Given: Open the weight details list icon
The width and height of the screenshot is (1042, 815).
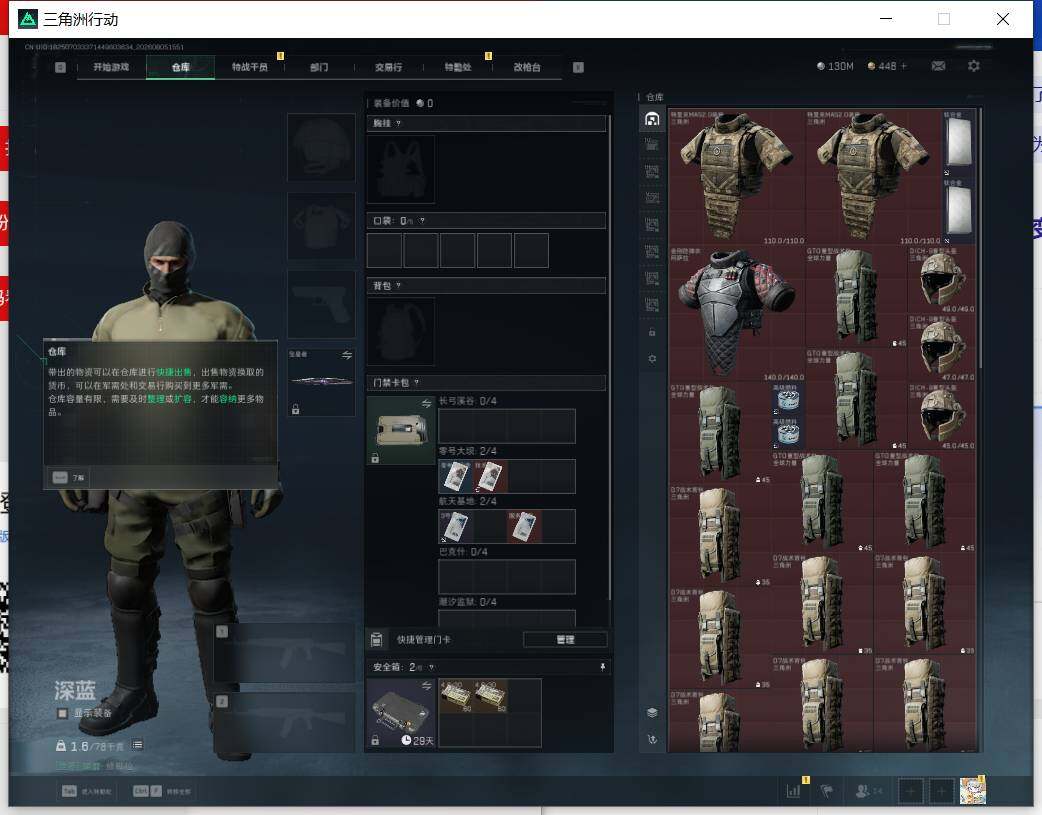Looking at the screenshot, I should click(x=137, y=745).
